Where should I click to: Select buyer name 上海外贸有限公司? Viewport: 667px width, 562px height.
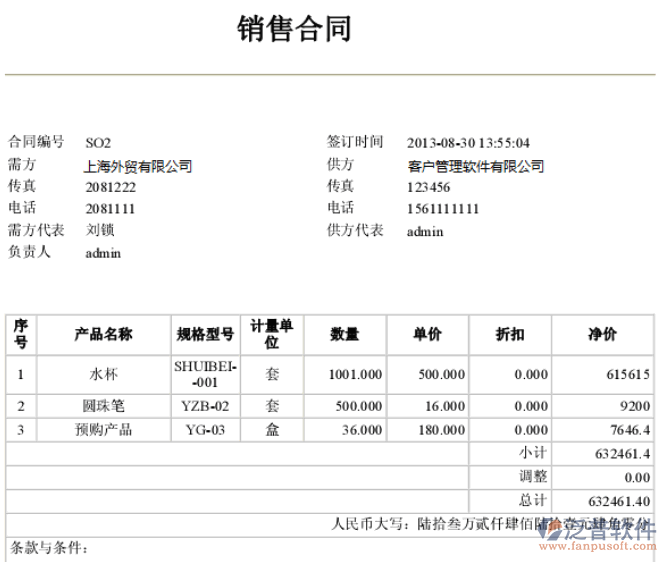138,166
